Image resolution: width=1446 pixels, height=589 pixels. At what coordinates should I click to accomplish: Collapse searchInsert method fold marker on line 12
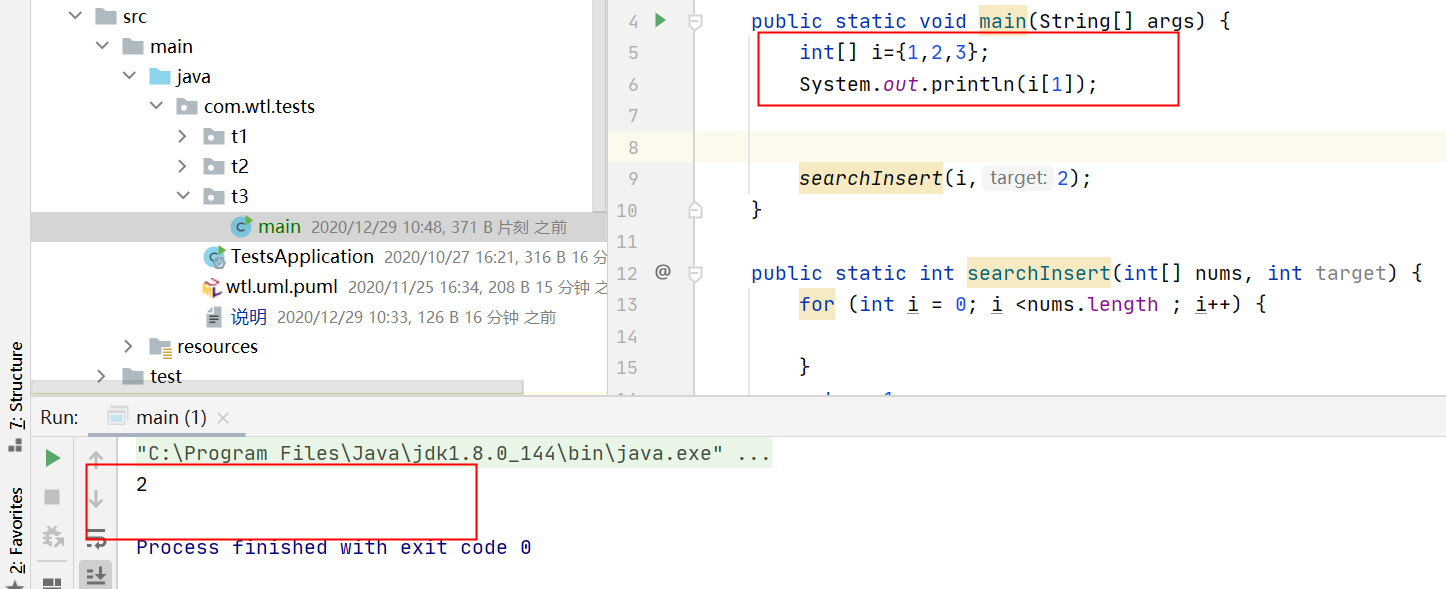[x=696, y=273]
